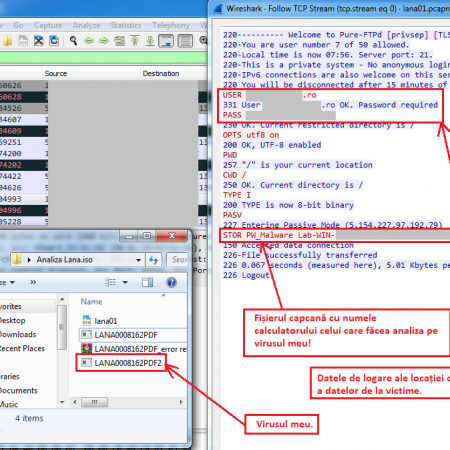Click the folder icon in Explorer address bar
This screenshot has width=450, height=450.
coord(17,259)
